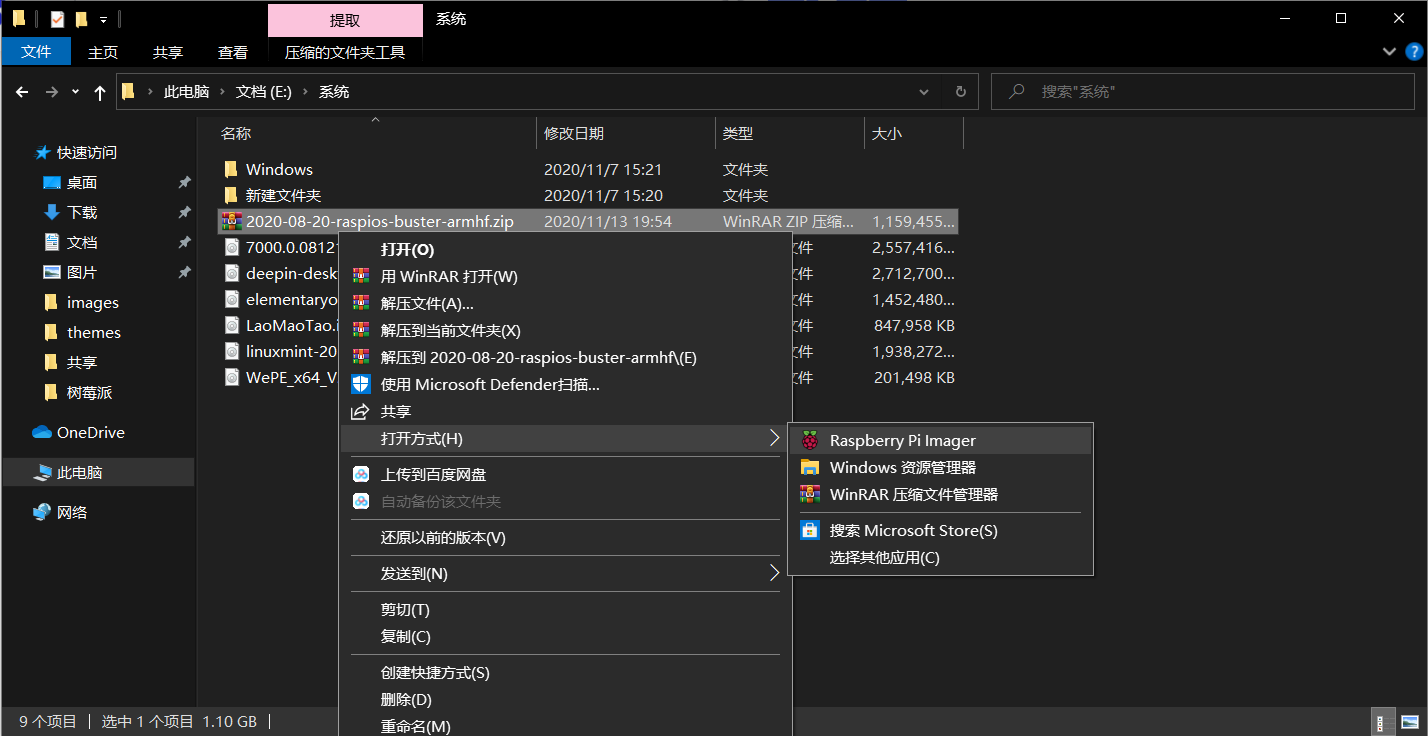Click the refresh button beside address bar
Viewport: 1428px width, 736px height.
[960, 91]
